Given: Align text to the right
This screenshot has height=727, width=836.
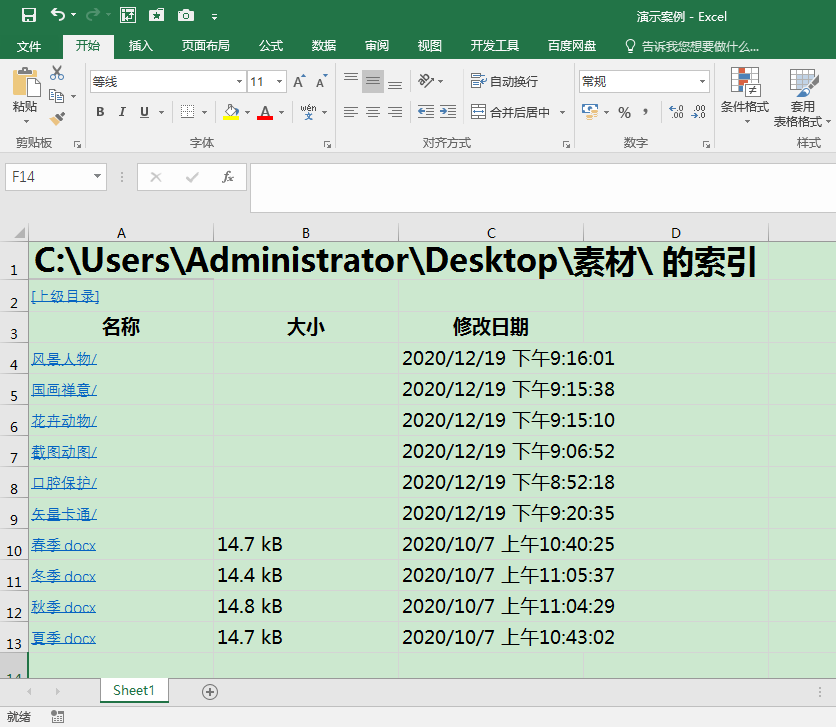Looking at the screenshot, I should point(395,111).
